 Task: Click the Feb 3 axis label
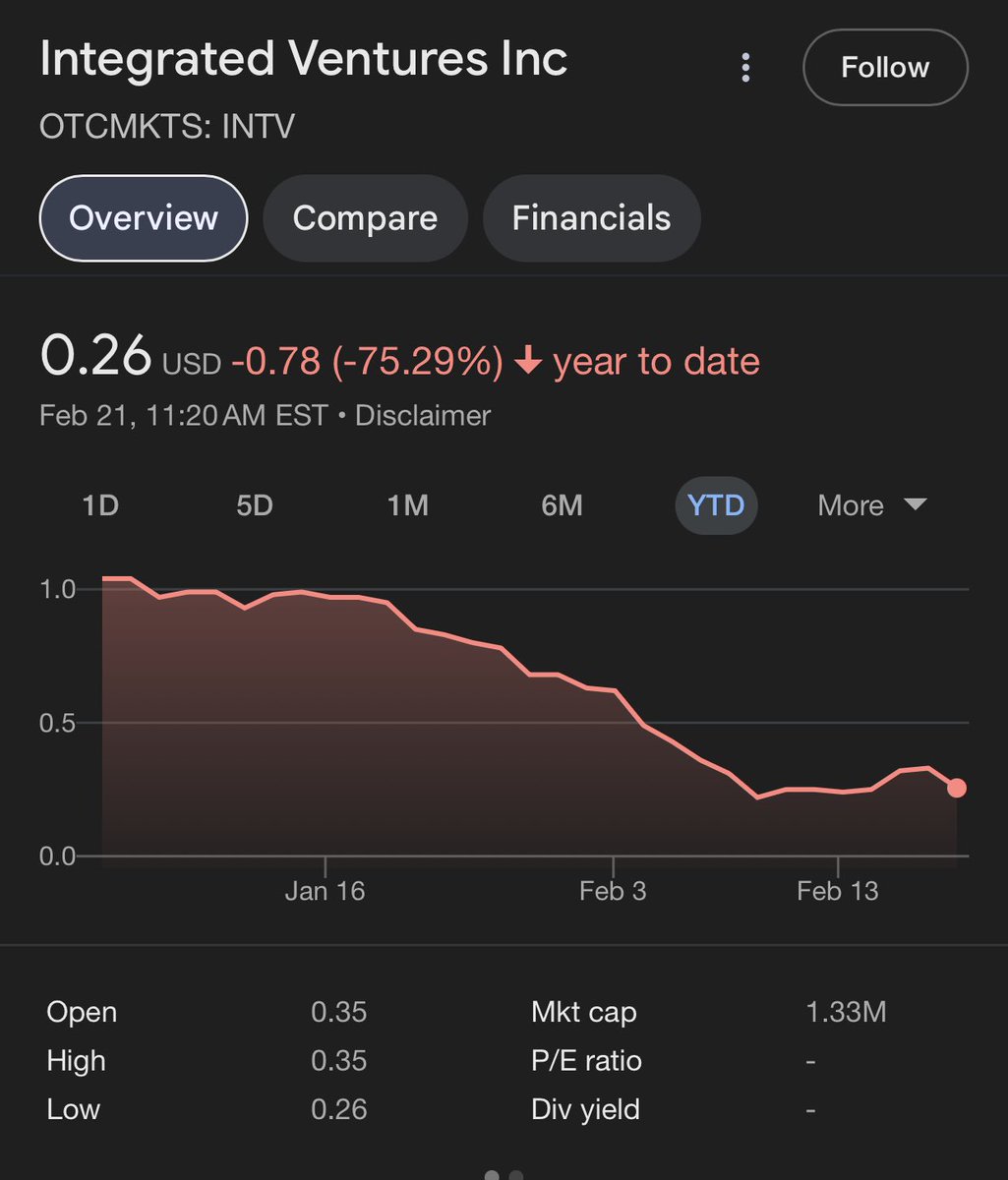(613, 891)
